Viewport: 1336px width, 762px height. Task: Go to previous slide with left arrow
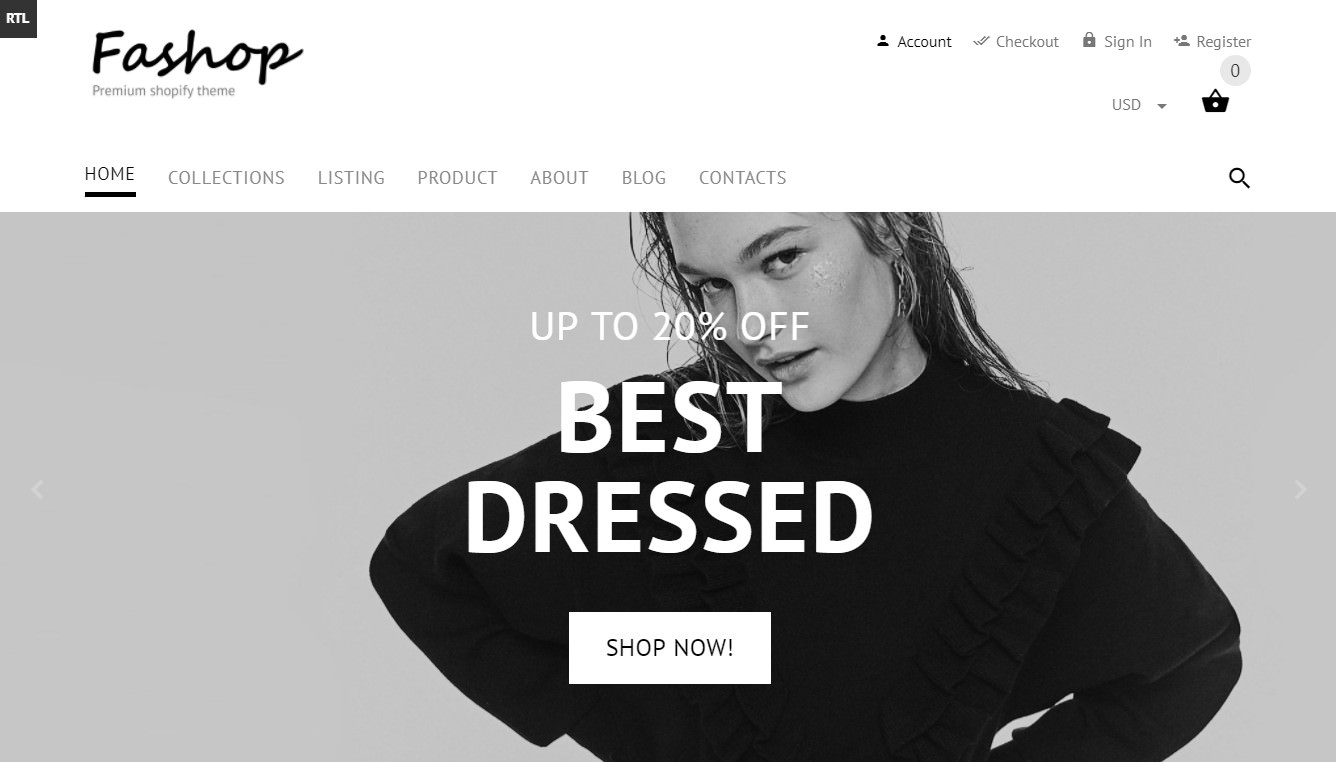38,489
